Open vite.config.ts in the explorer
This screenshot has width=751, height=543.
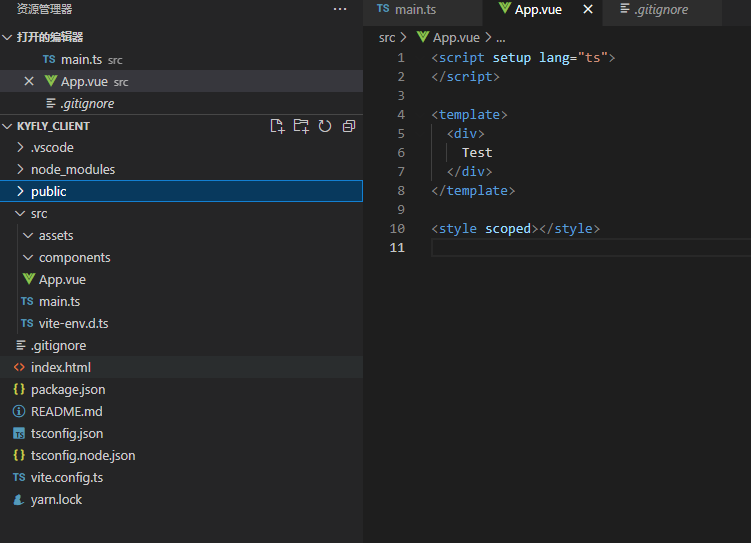(x=66, y=477)
